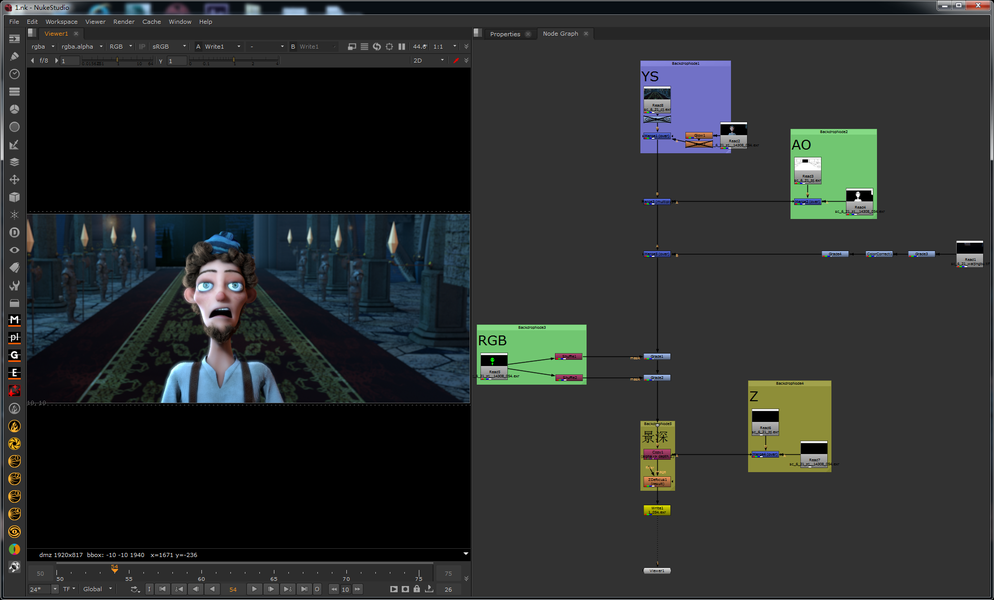Viewport: 994px width, 600px height.
Task: Toggle the red color picker icon
Action: click(455, 60)
